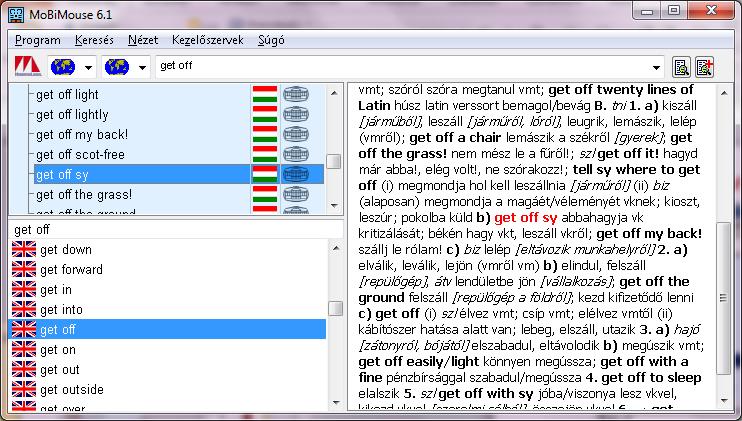Select 'get out' in the headword list
The image size is (742, 421).
pyautogui.click(x=60, y=369)
